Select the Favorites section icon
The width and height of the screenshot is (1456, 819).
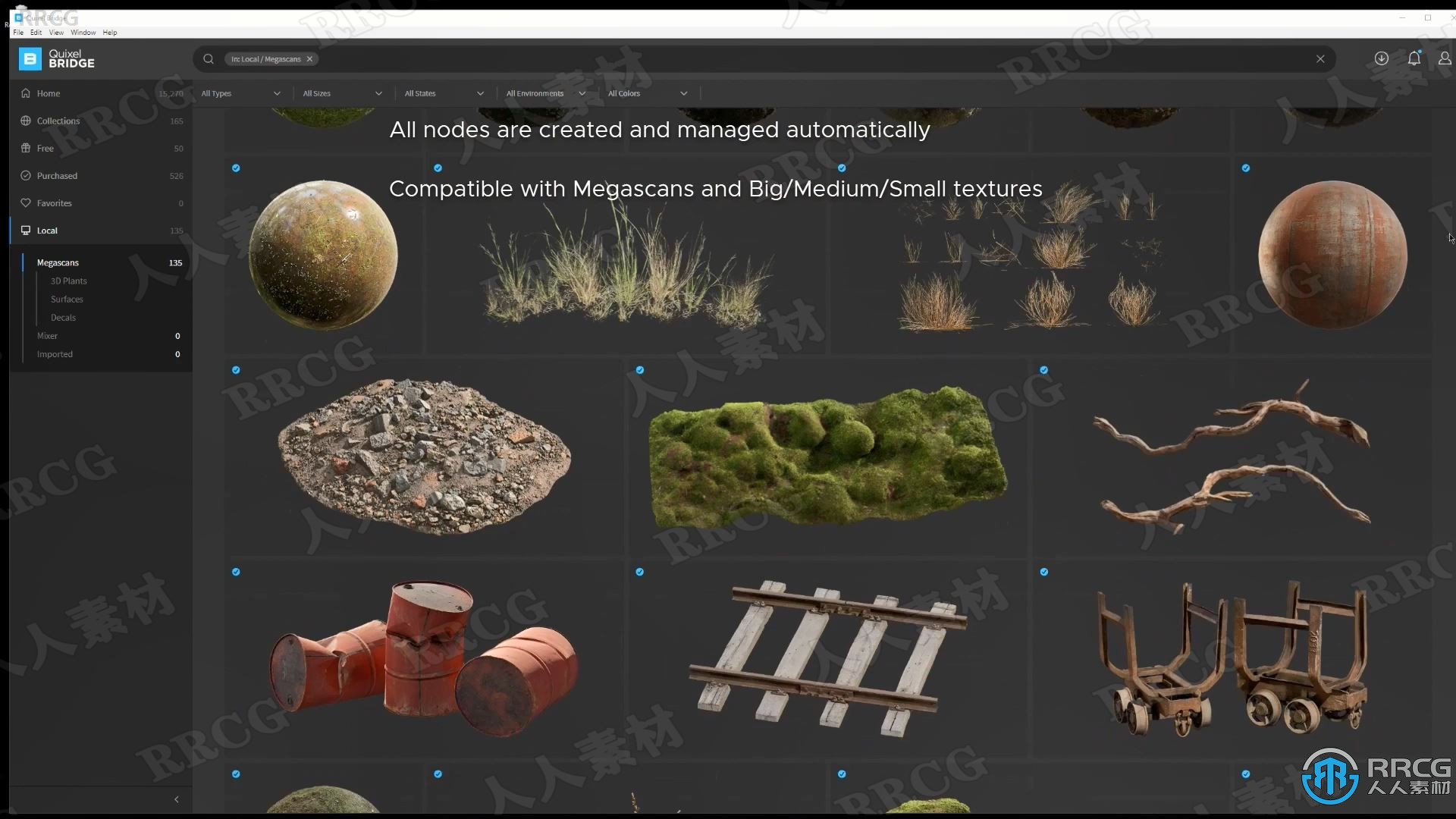[26, 202]
